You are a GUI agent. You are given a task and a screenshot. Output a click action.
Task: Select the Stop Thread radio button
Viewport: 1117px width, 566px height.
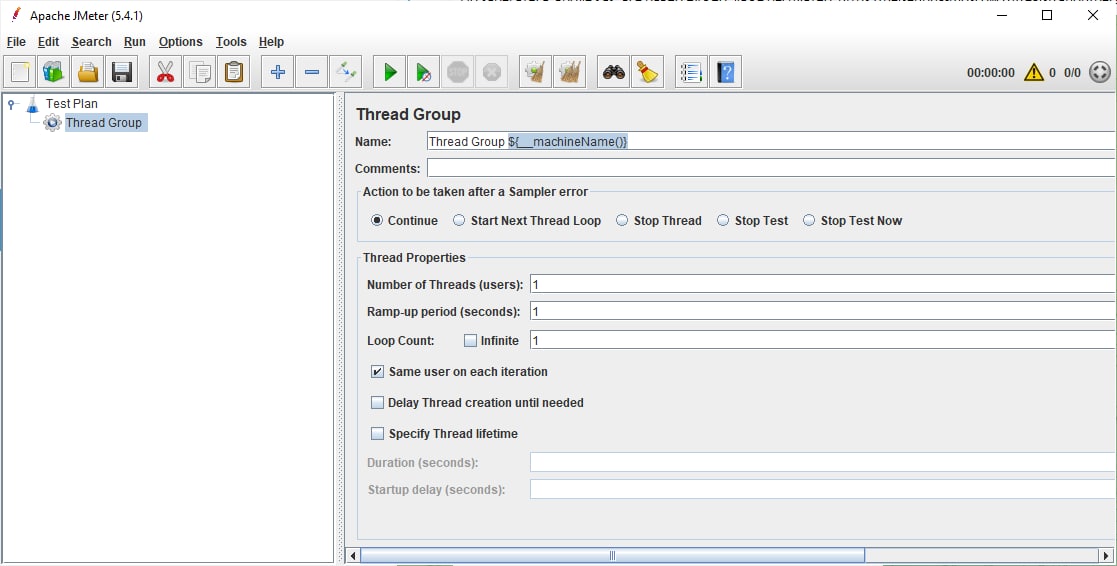pos(622,221)
